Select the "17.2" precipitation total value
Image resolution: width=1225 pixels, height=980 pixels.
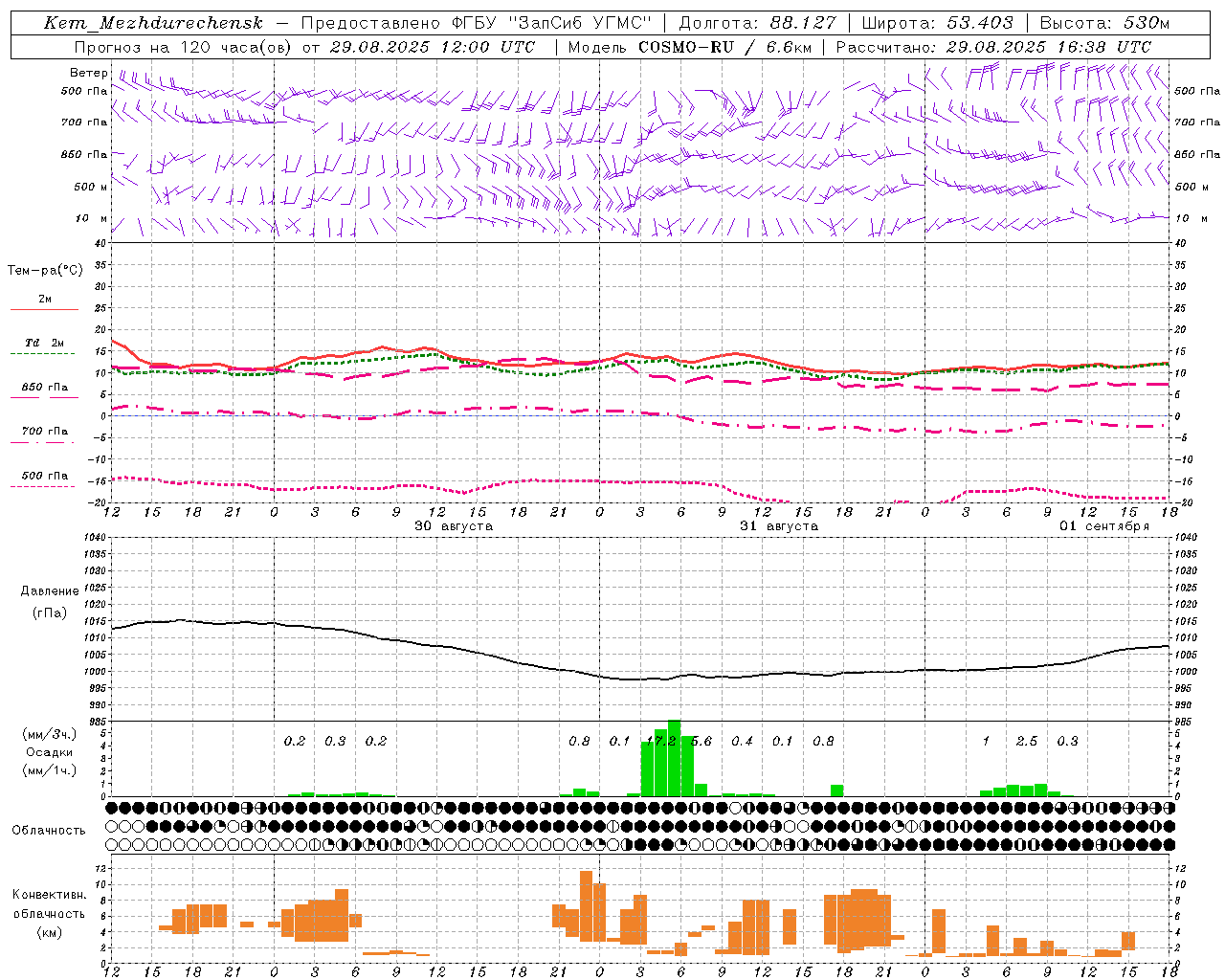pos(661,741)
